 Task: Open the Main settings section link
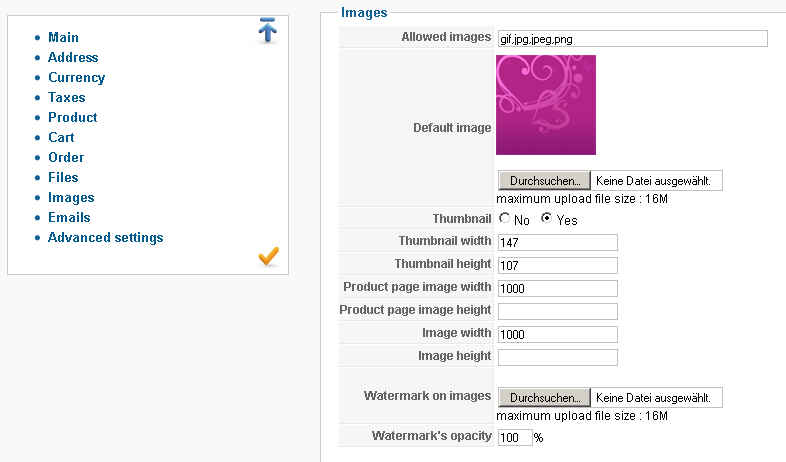63,37
